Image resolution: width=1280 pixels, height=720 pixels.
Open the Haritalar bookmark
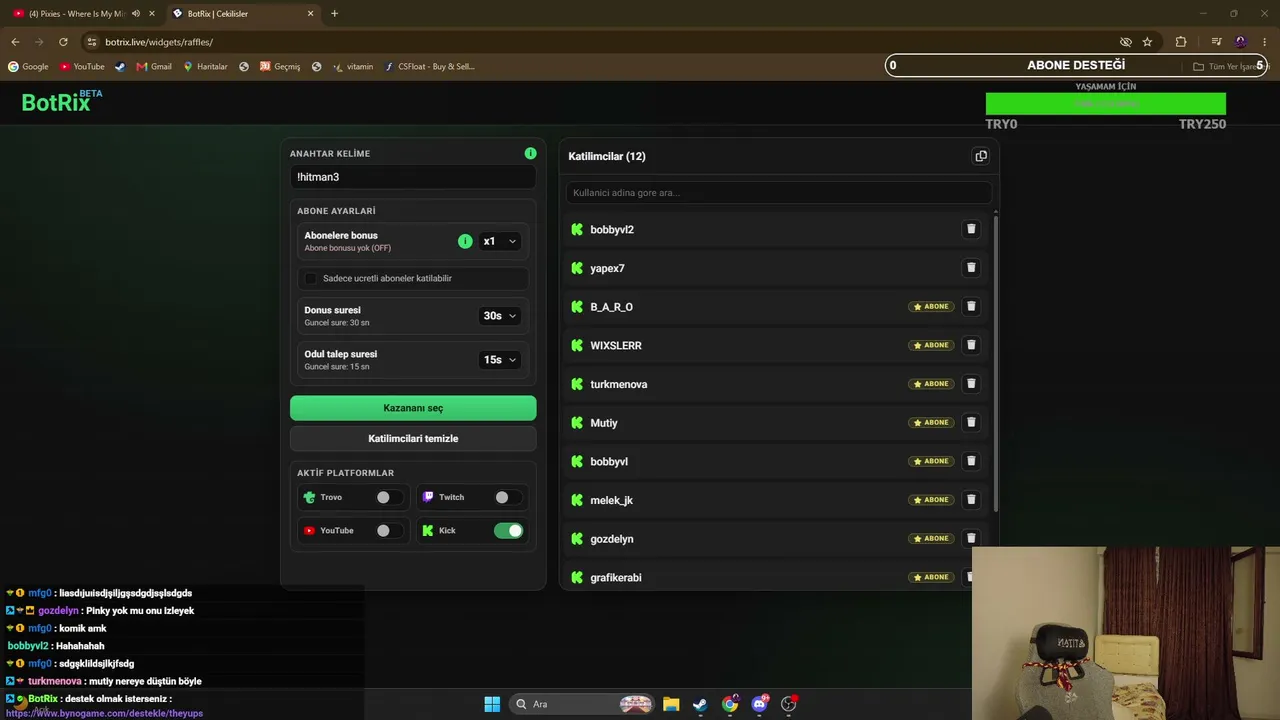tap(205, 67)
